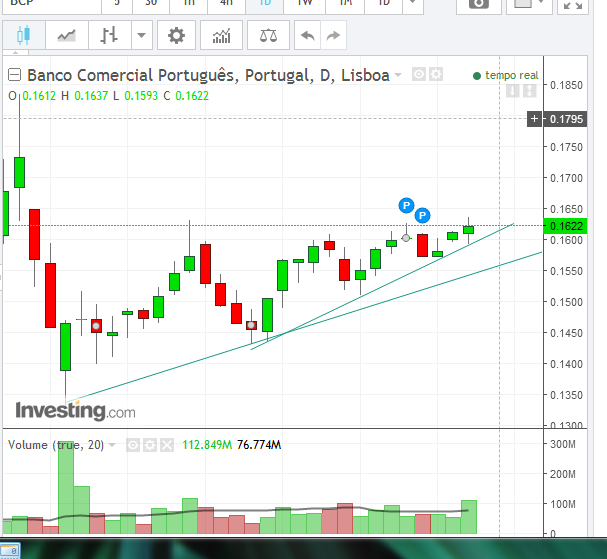This screenshot has width=607, height=559.
Task: Select the candlestick chart style
Action: point(24,35)
